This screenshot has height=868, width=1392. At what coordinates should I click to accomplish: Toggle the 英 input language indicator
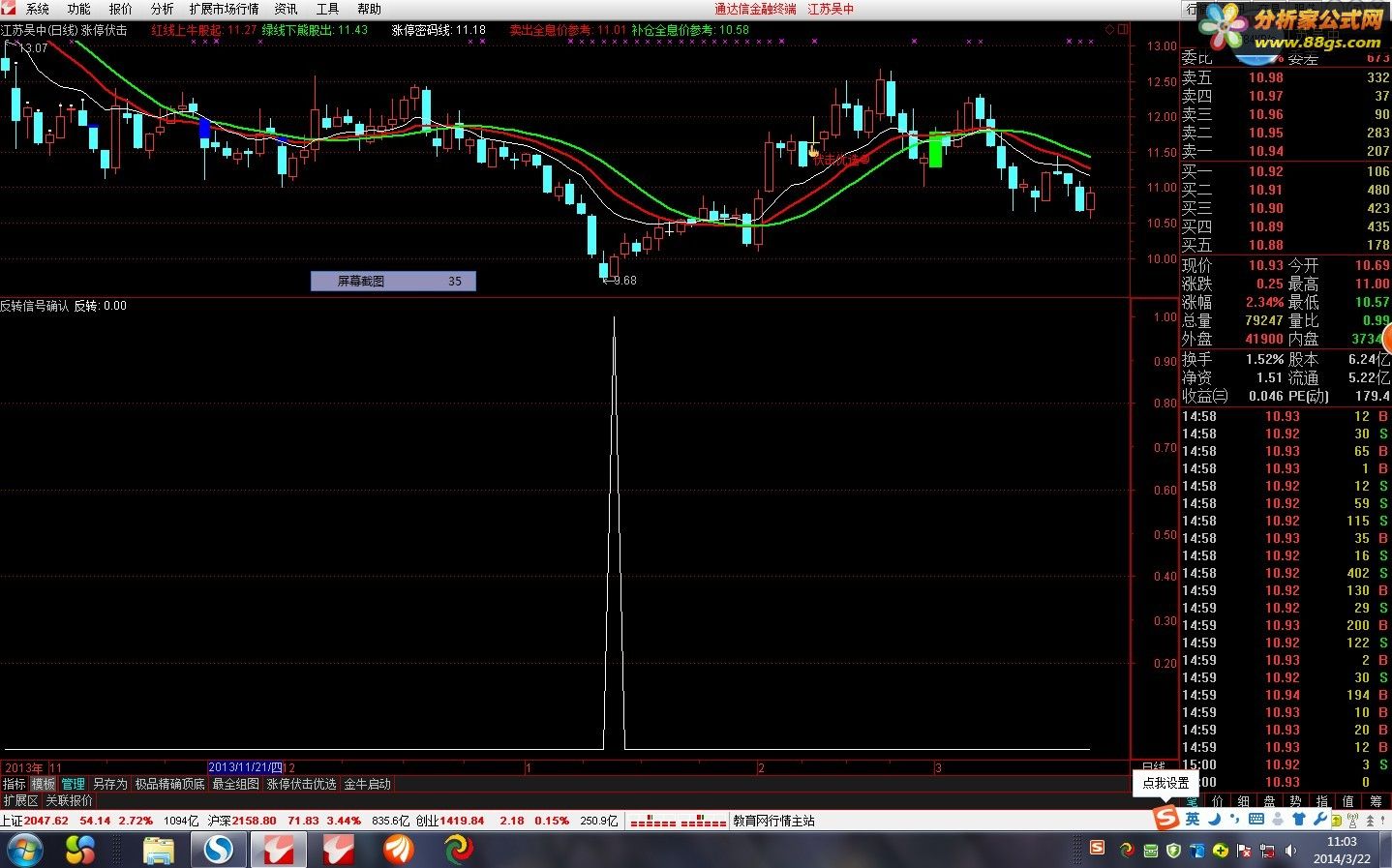(x=1193, y=819)
